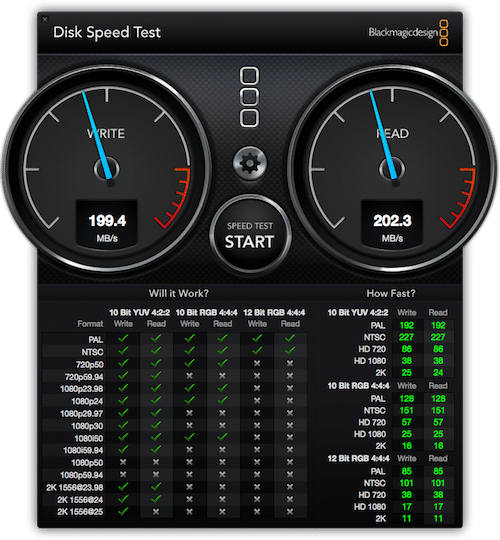Screen dimensions: 500x540
Task: Click PAL checkmark under 10 Bit YUV Write
Action: [123, 338]
